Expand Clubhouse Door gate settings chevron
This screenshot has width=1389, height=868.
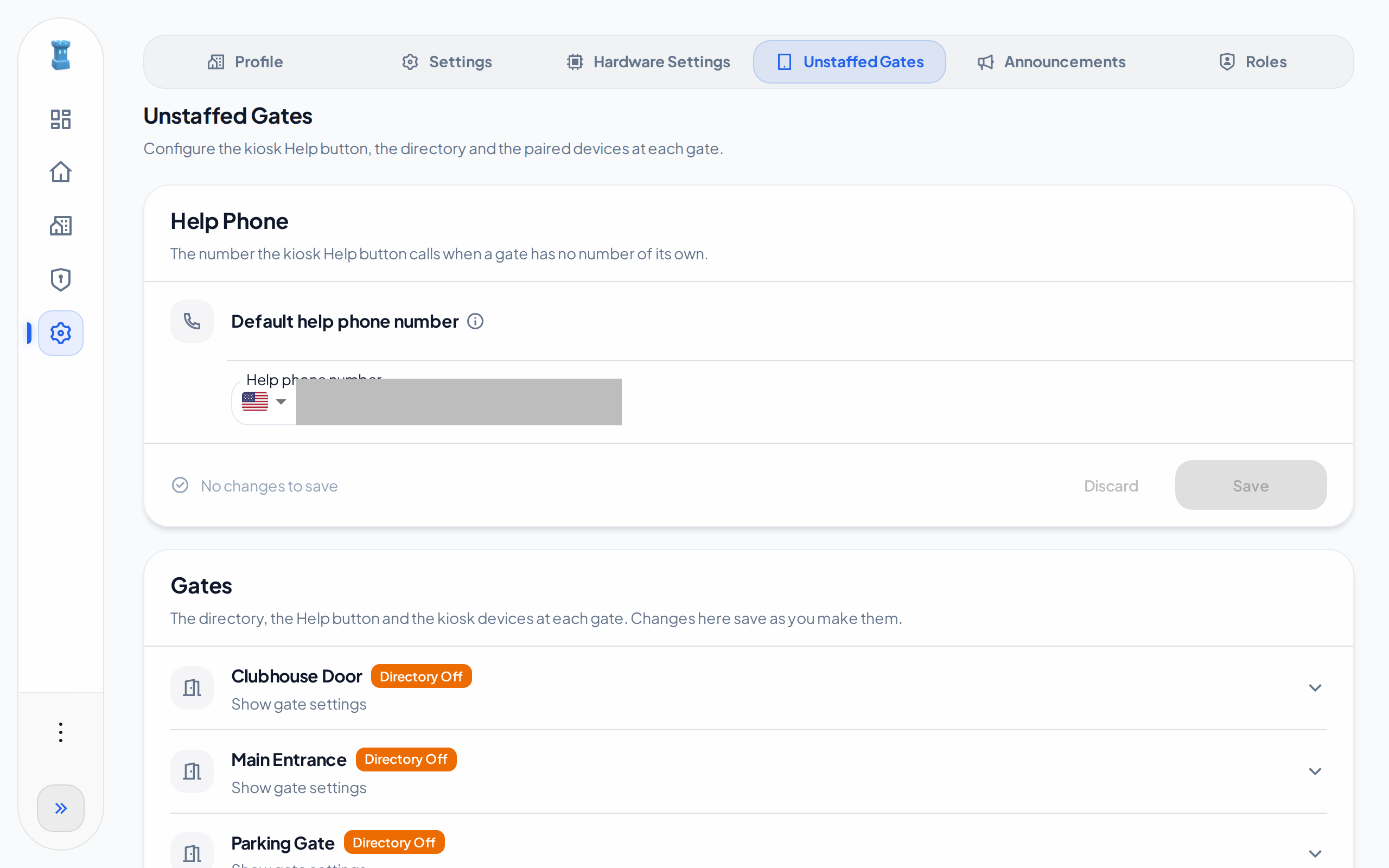[x=1315, y=688]
